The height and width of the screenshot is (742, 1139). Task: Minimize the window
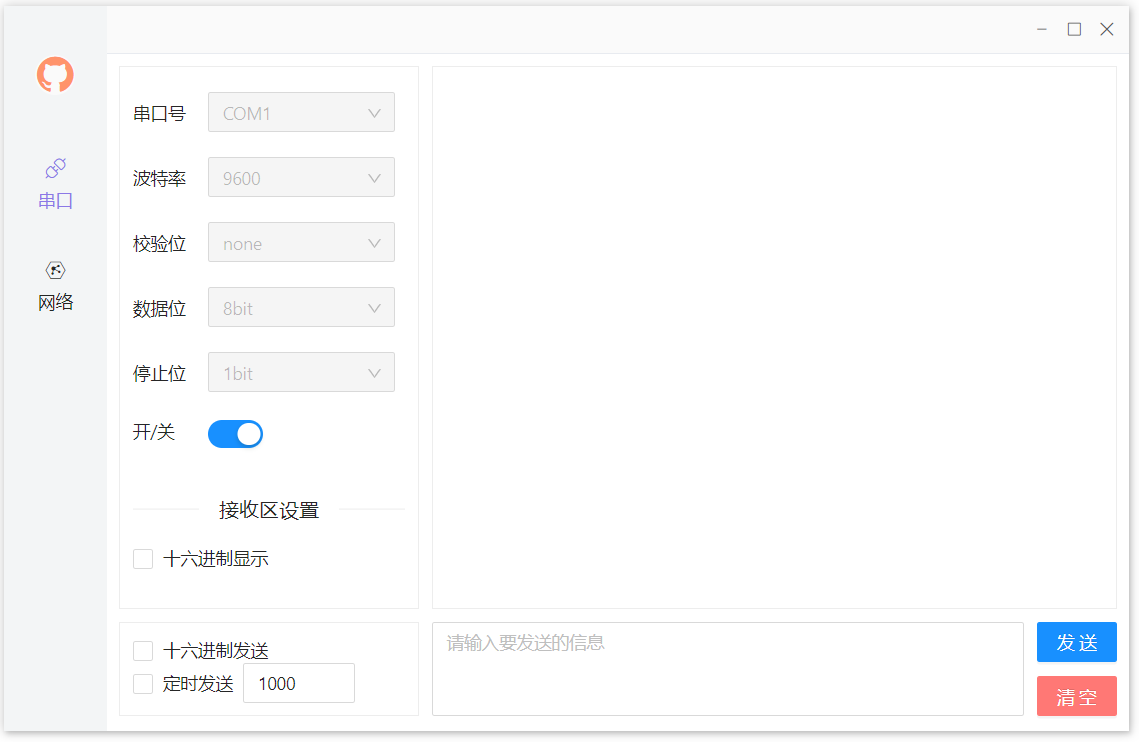[x=1042, y=29]
